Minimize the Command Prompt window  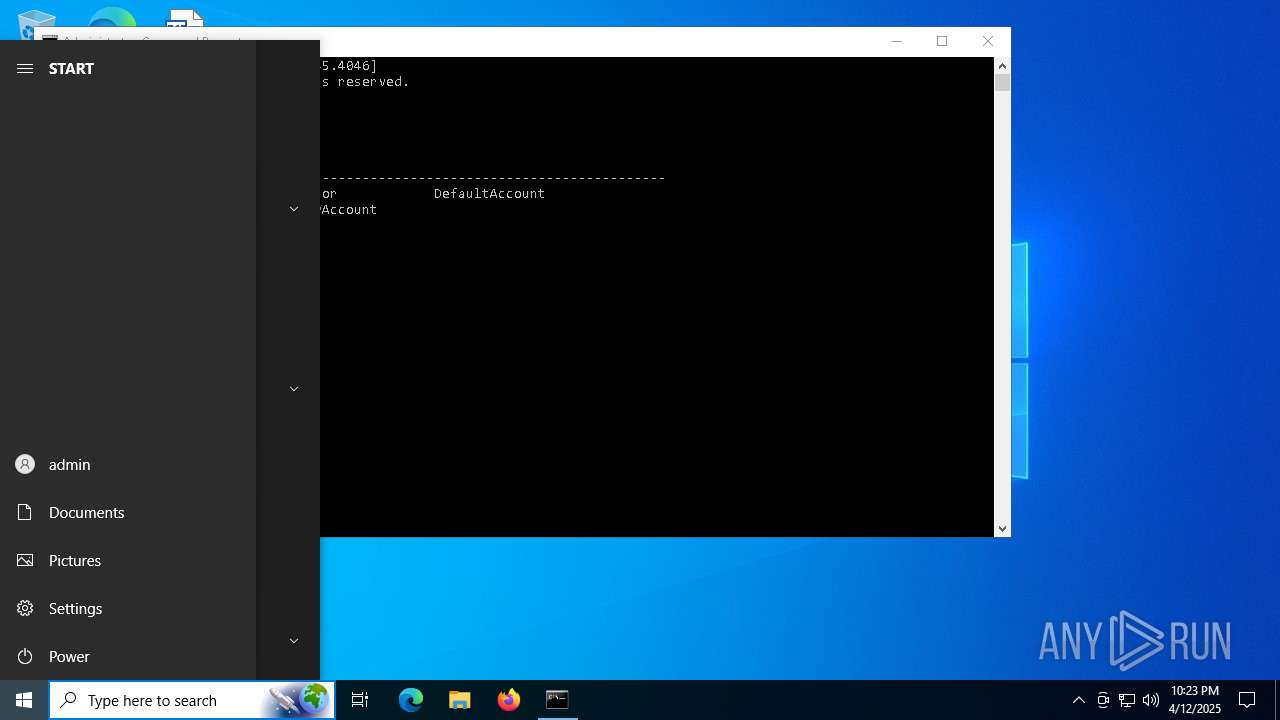point(896,41)
